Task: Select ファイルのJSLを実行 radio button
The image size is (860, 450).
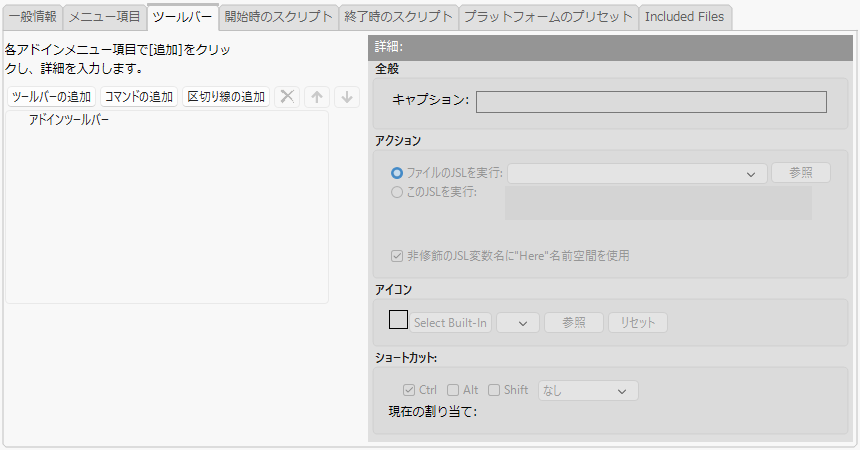Action: (397, 173)
